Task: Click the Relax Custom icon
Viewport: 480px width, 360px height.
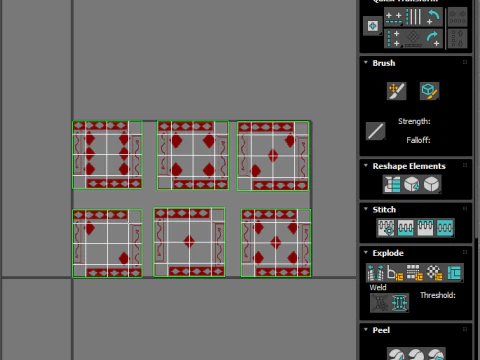Action: 432,184
